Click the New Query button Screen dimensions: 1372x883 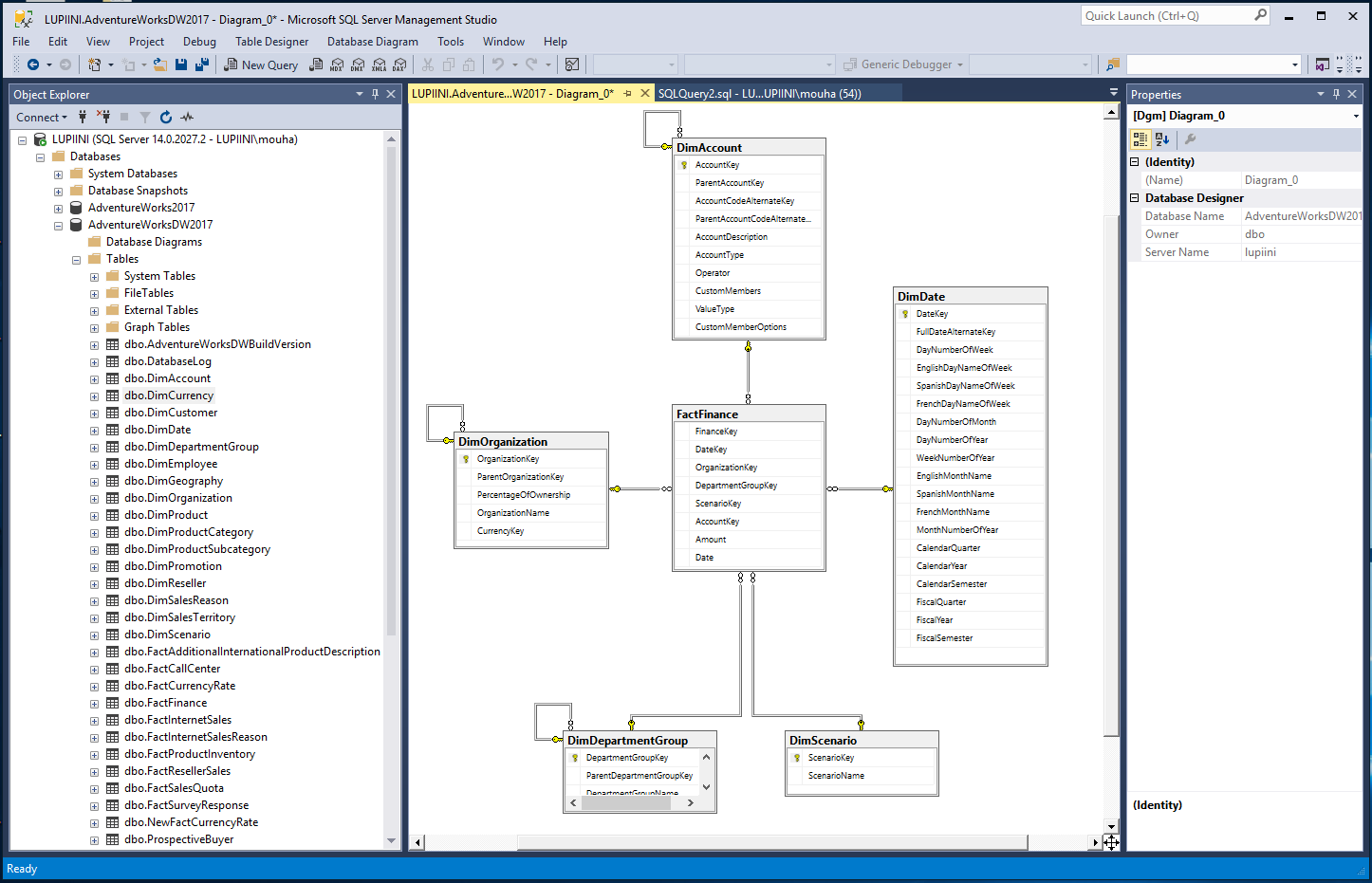coord(261,64)
